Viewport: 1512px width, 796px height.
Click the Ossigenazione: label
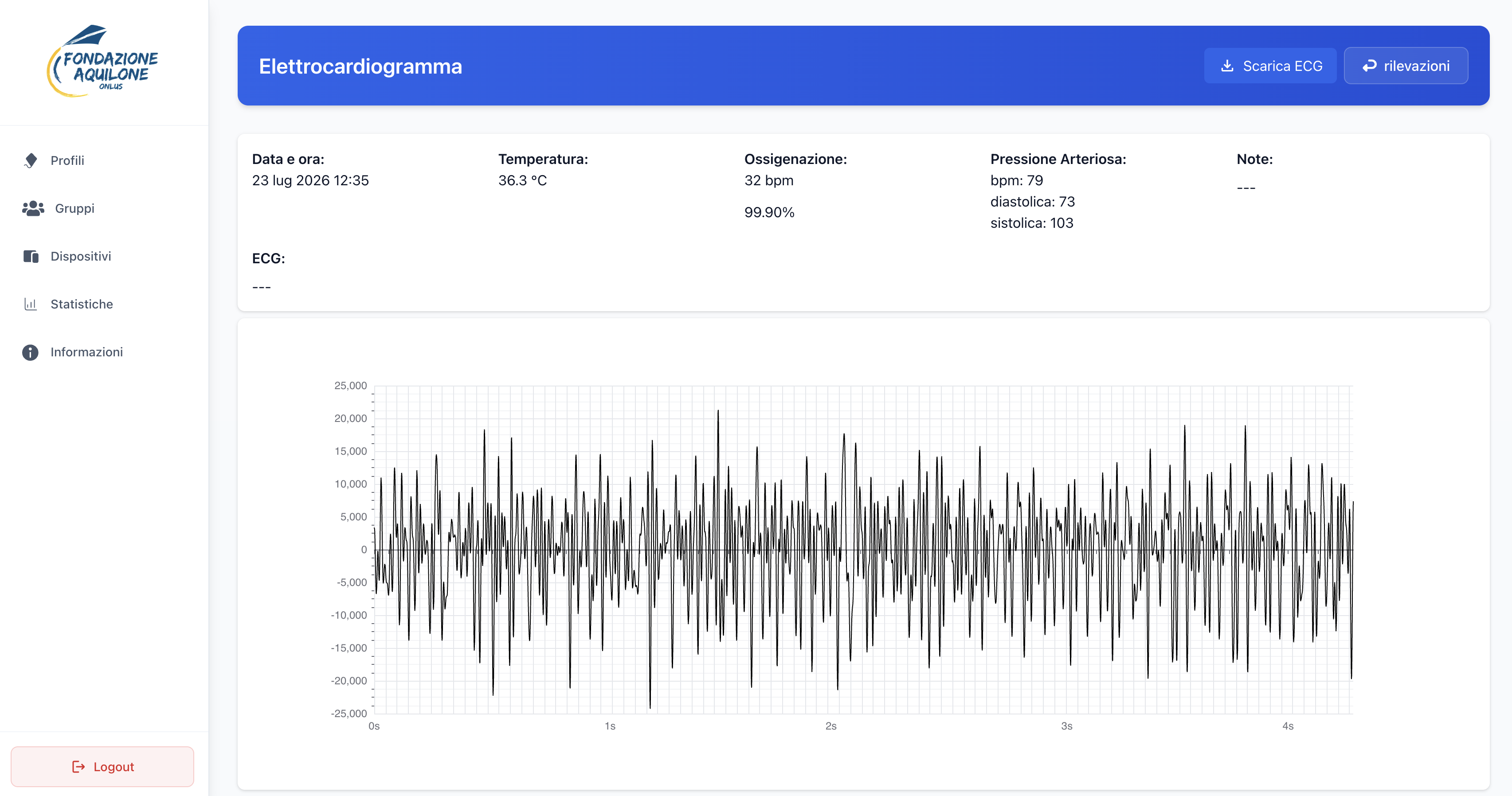tap(795, 160)
